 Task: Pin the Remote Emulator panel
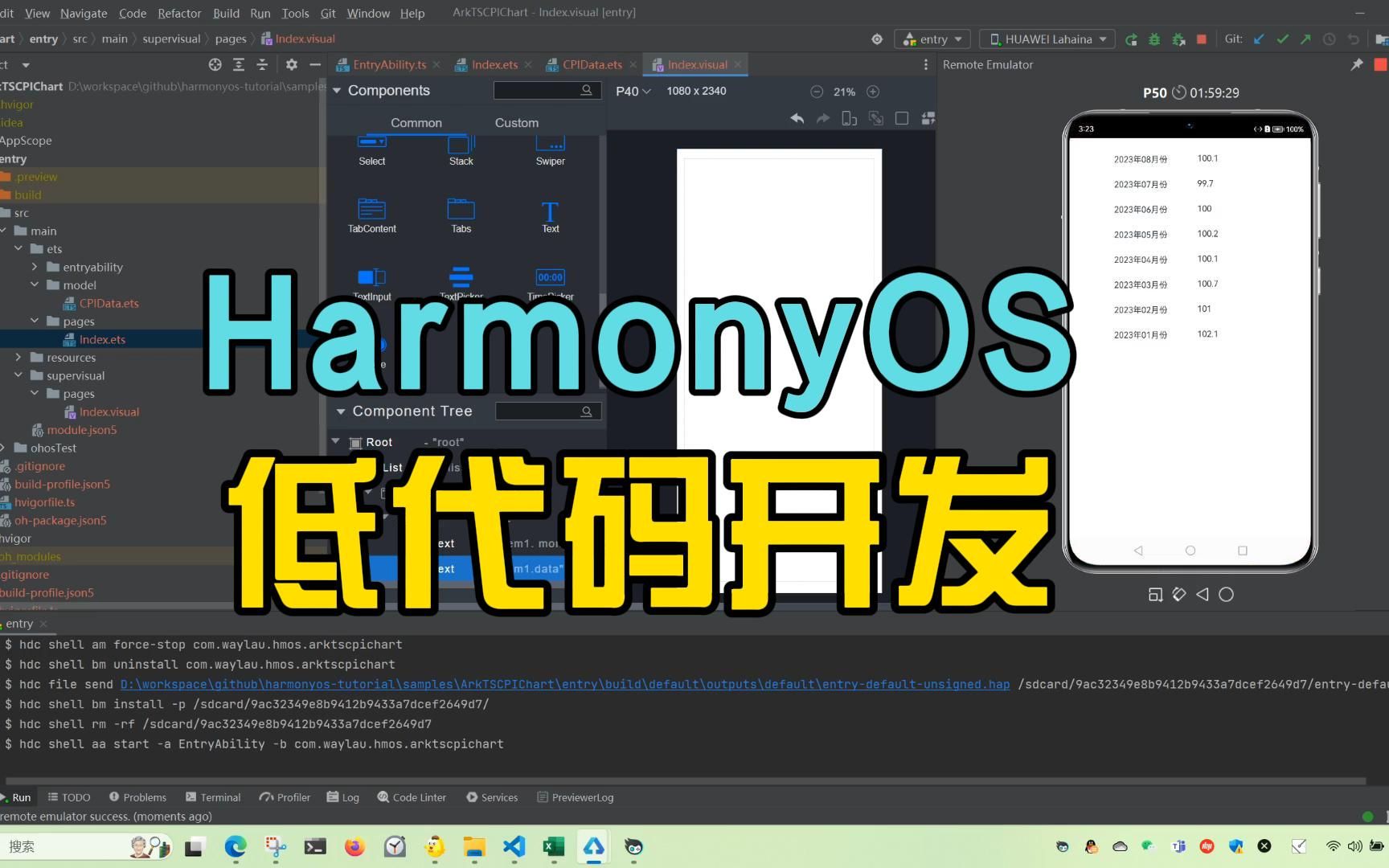1357,64
